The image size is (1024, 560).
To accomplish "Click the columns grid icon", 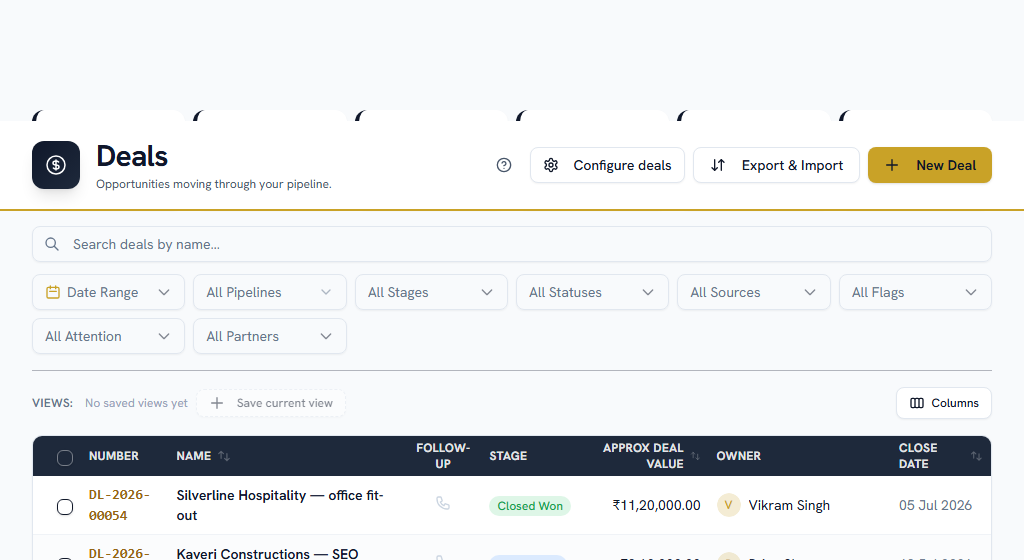I will [917, 403].
